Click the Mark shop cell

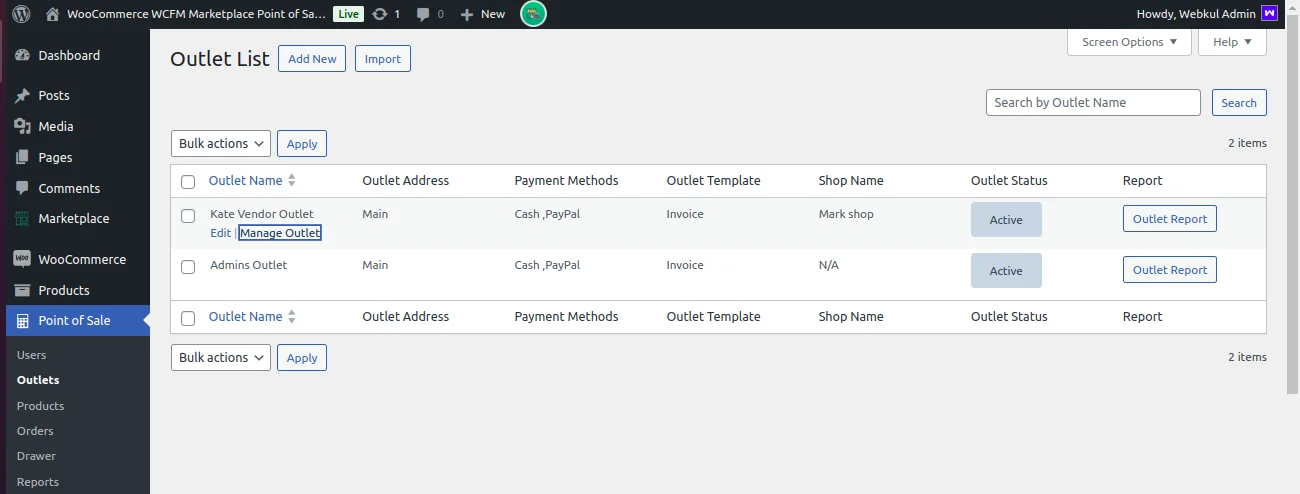pyautogui.click(x=846, y=214)
